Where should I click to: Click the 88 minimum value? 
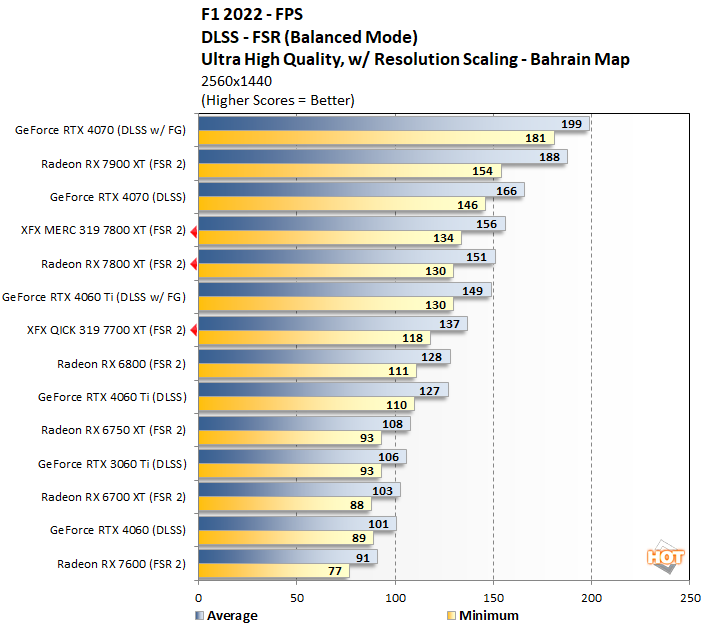tap(357, 504)
